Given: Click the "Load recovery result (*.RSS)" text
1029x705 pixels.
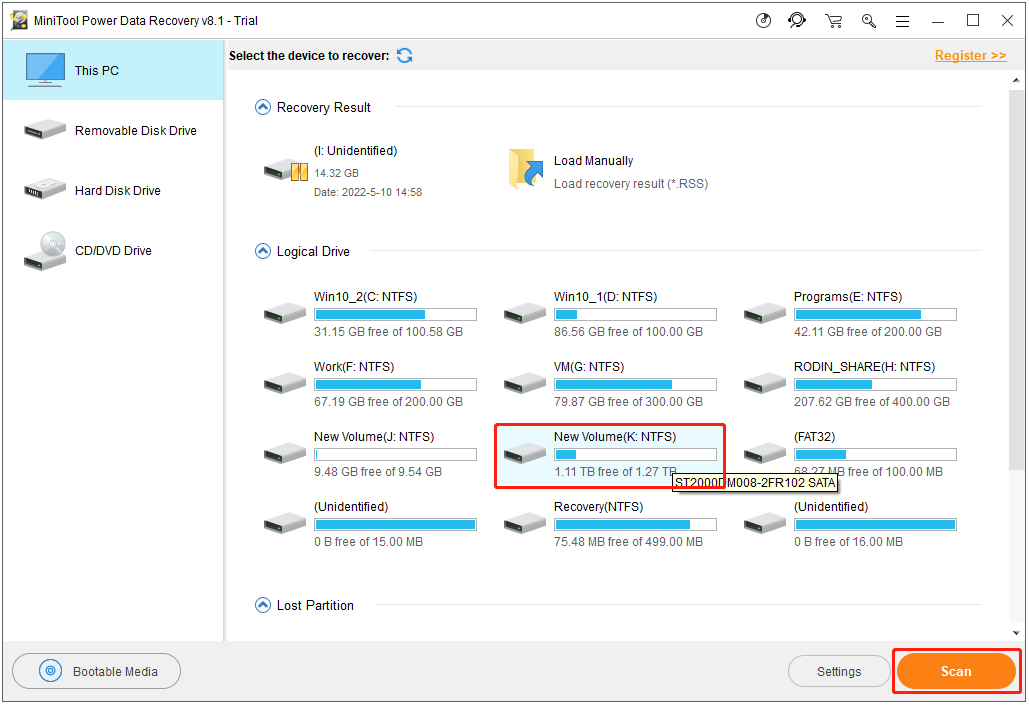Looking at the screenshot, I should click(x=631, y=184).
